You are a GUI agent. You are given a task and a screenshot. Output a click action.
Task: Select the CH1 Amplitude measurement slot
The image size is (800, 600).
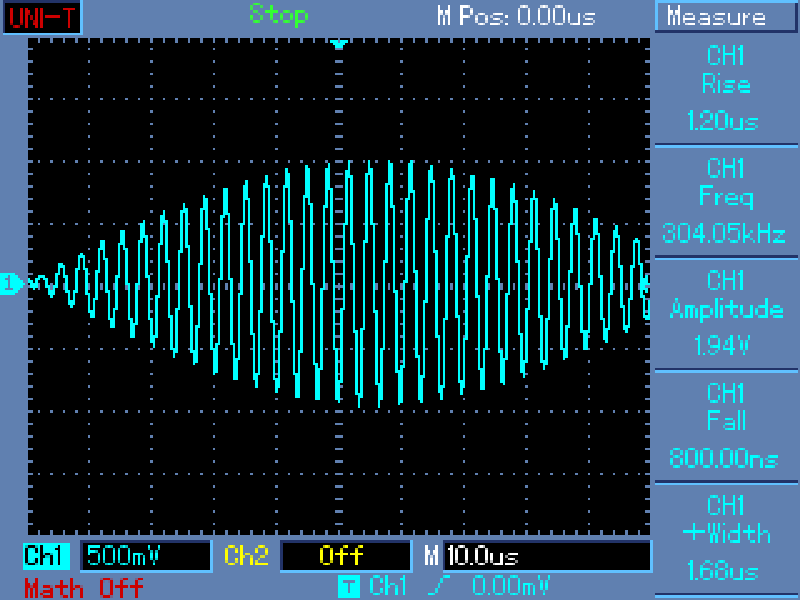pos(726,313)
